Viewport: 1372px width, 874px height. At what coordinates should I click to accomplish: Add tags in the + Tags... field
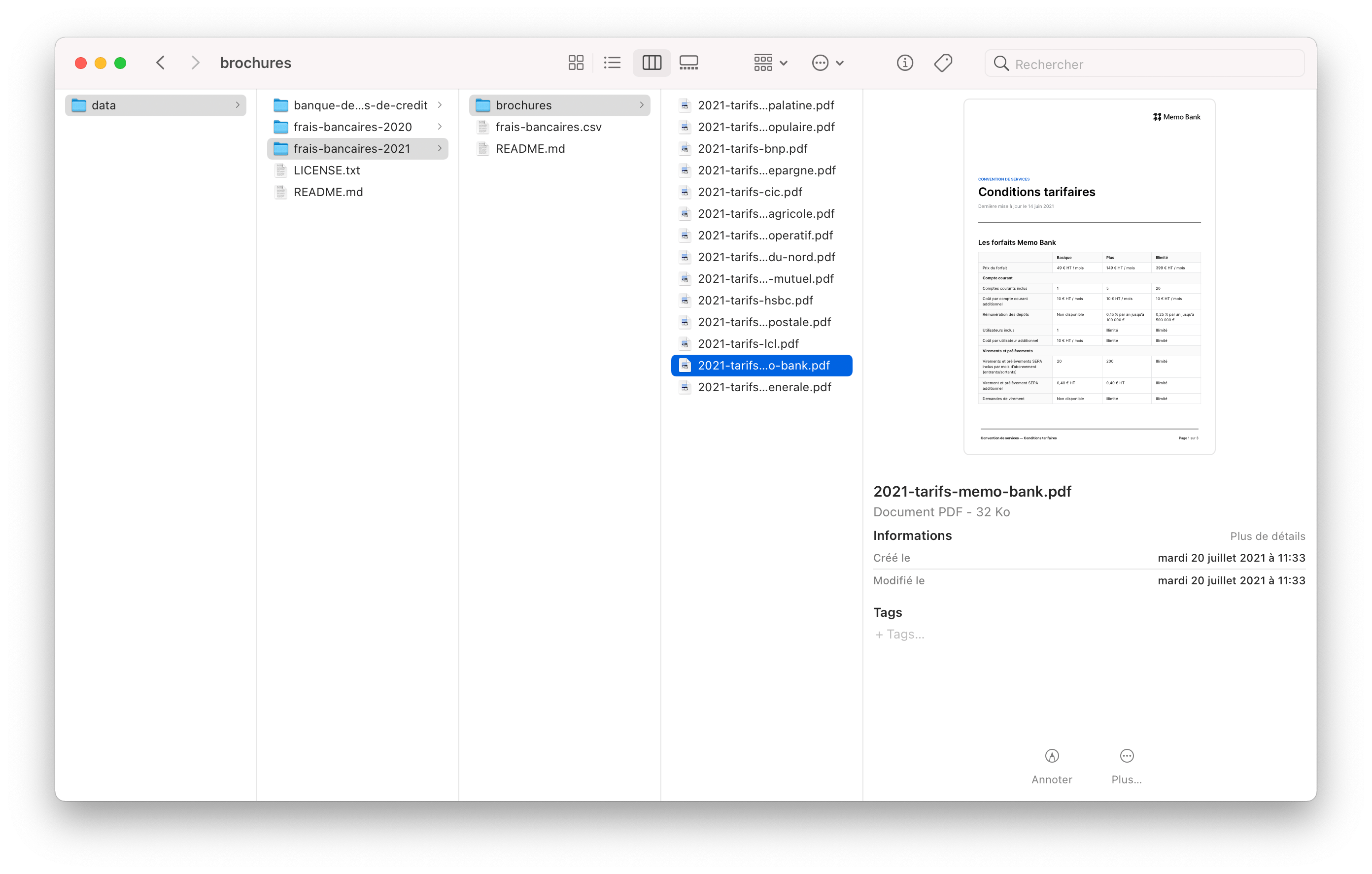900,634
